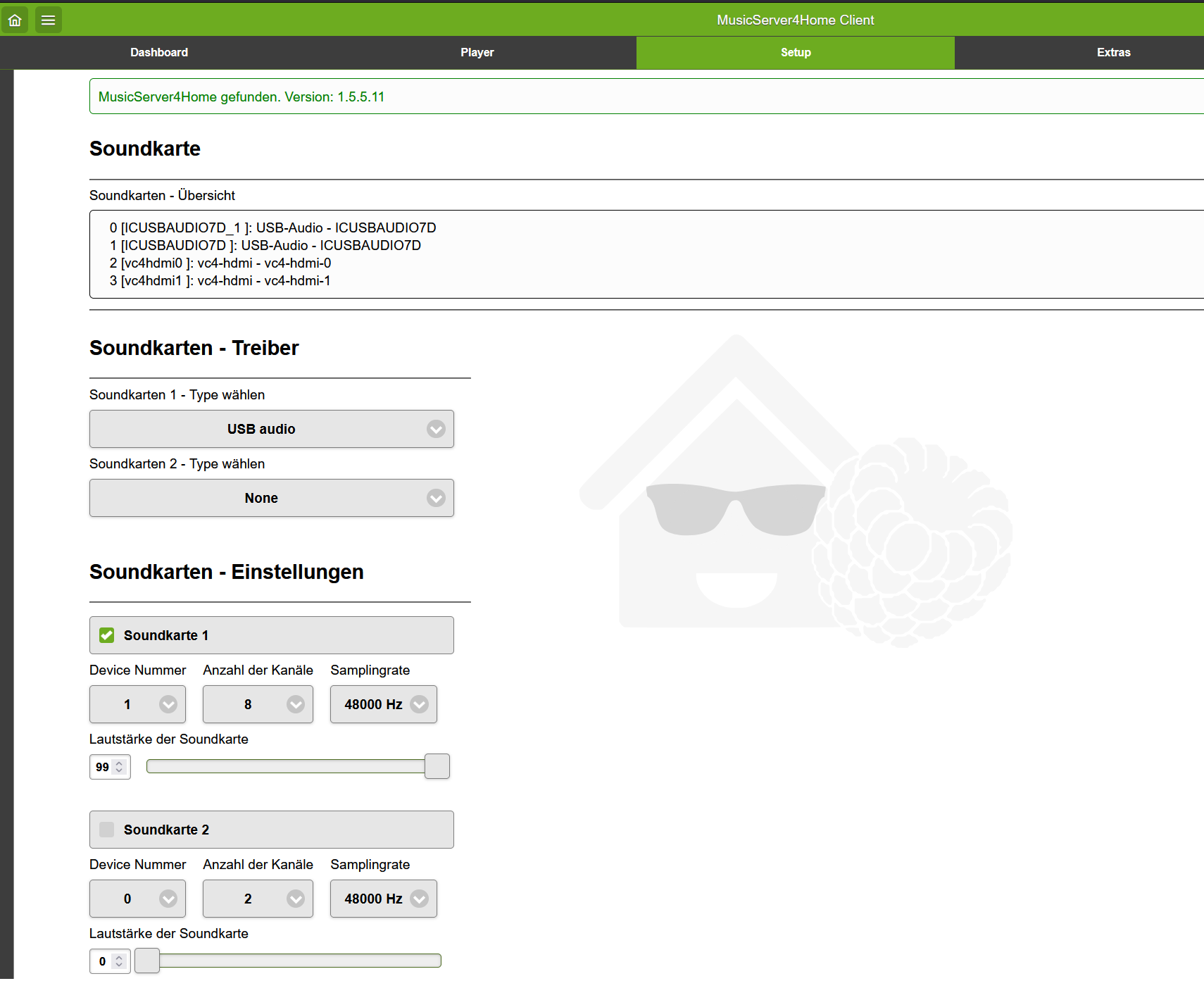1204x981 pixels.
Task: Open Soundkarte 2 Anzahl der Kanäle dropdown
Action: [258, 899]
